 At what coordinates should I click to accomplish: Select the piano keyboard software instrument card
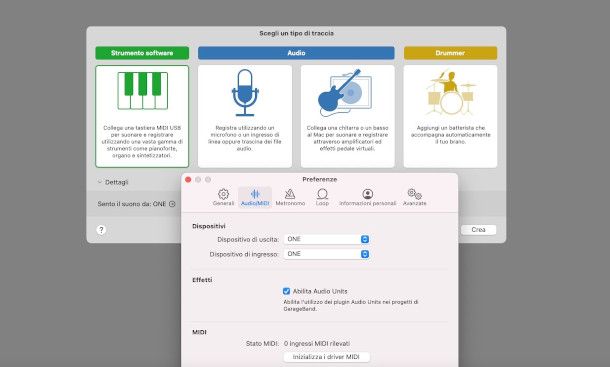[x=142, y=116]
